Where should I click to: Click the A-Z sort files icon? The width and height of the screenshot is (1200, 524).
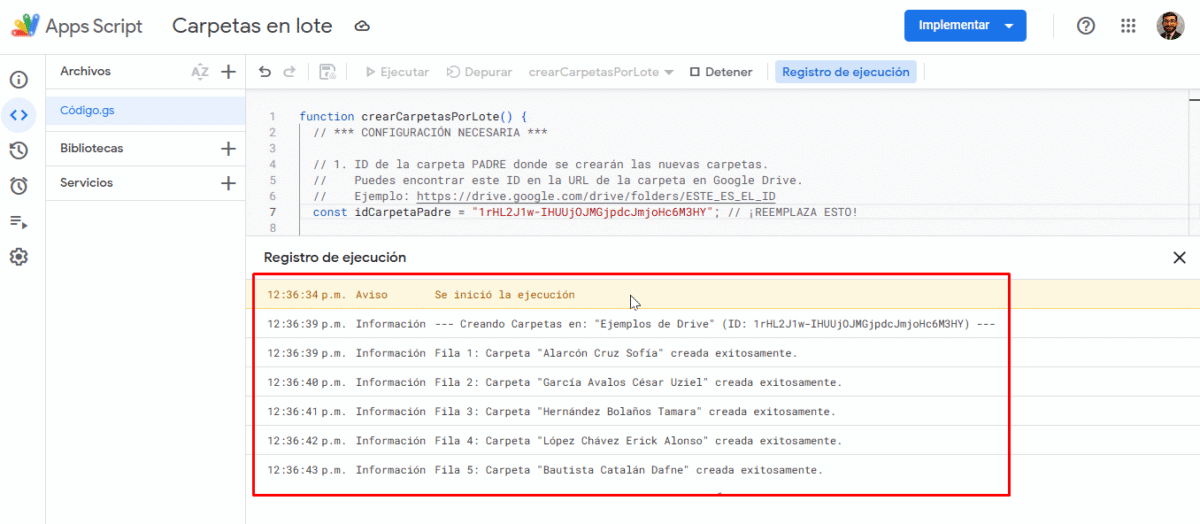pyautogui.click(x=200, y=72)
